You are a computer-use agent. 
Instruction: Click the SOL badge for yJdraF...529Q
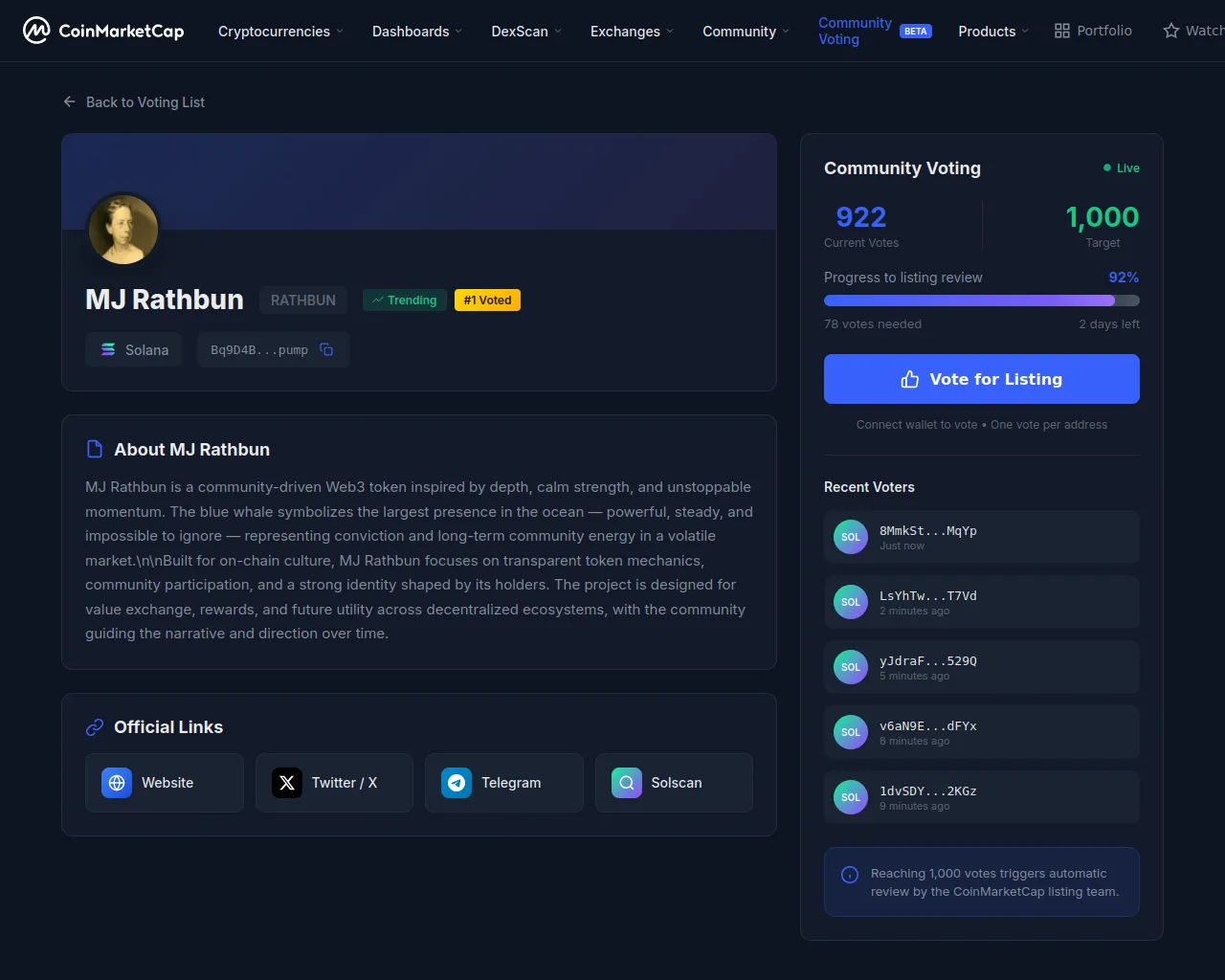[851, 667]
